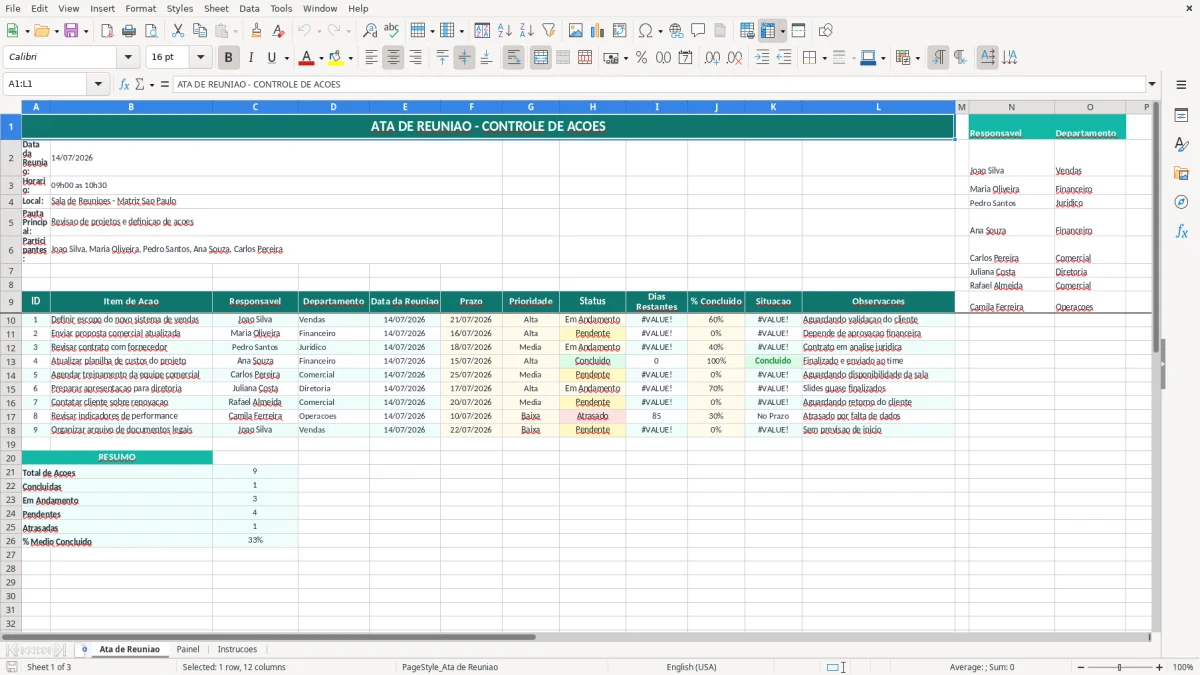Viewport: 1200px width, 675px height.
Task: Copy selection to clipboard
Action: click(x=199, y=31)
